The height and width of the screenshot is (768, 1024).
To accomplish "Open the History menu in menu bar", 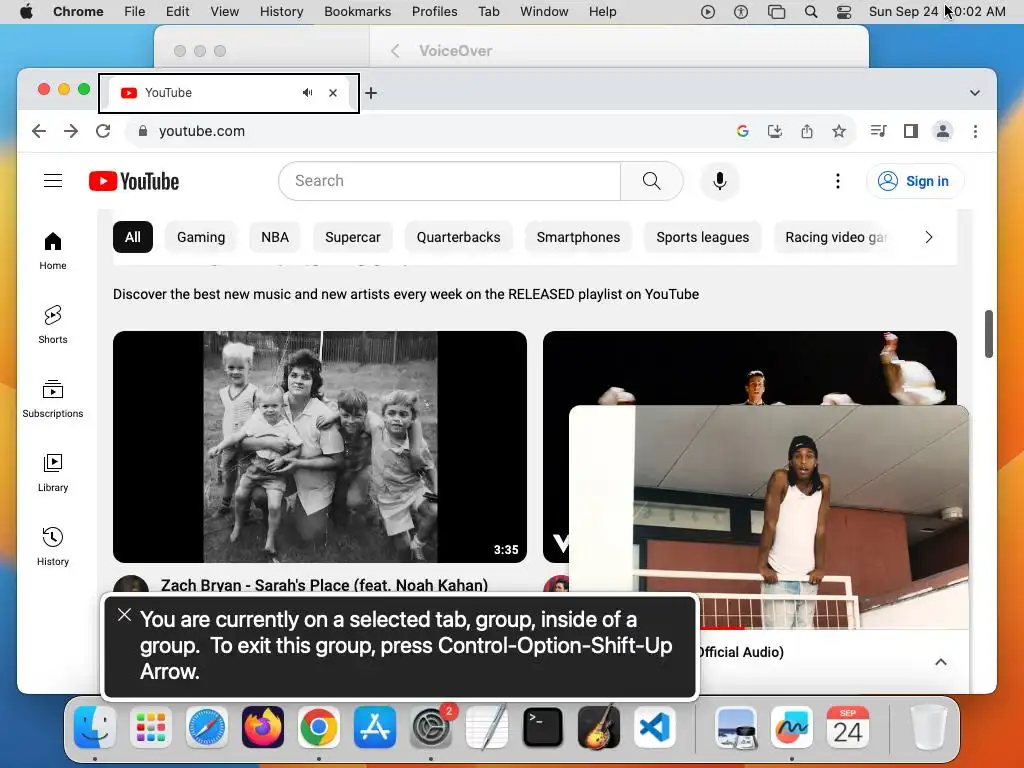I will (281, 12).
